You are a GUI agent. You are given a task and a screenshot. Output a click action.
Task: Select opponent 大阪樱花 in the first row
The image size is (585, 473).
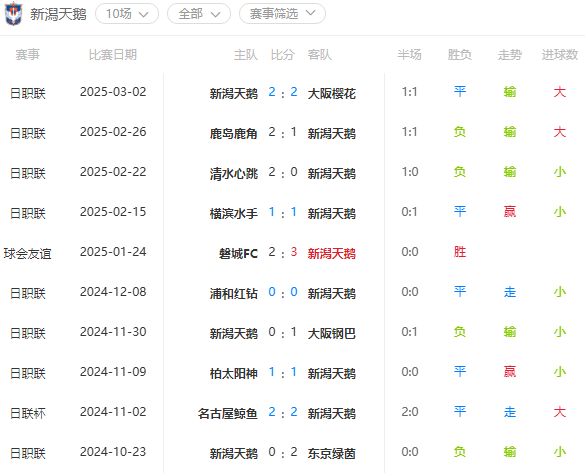tap(332, 93)
